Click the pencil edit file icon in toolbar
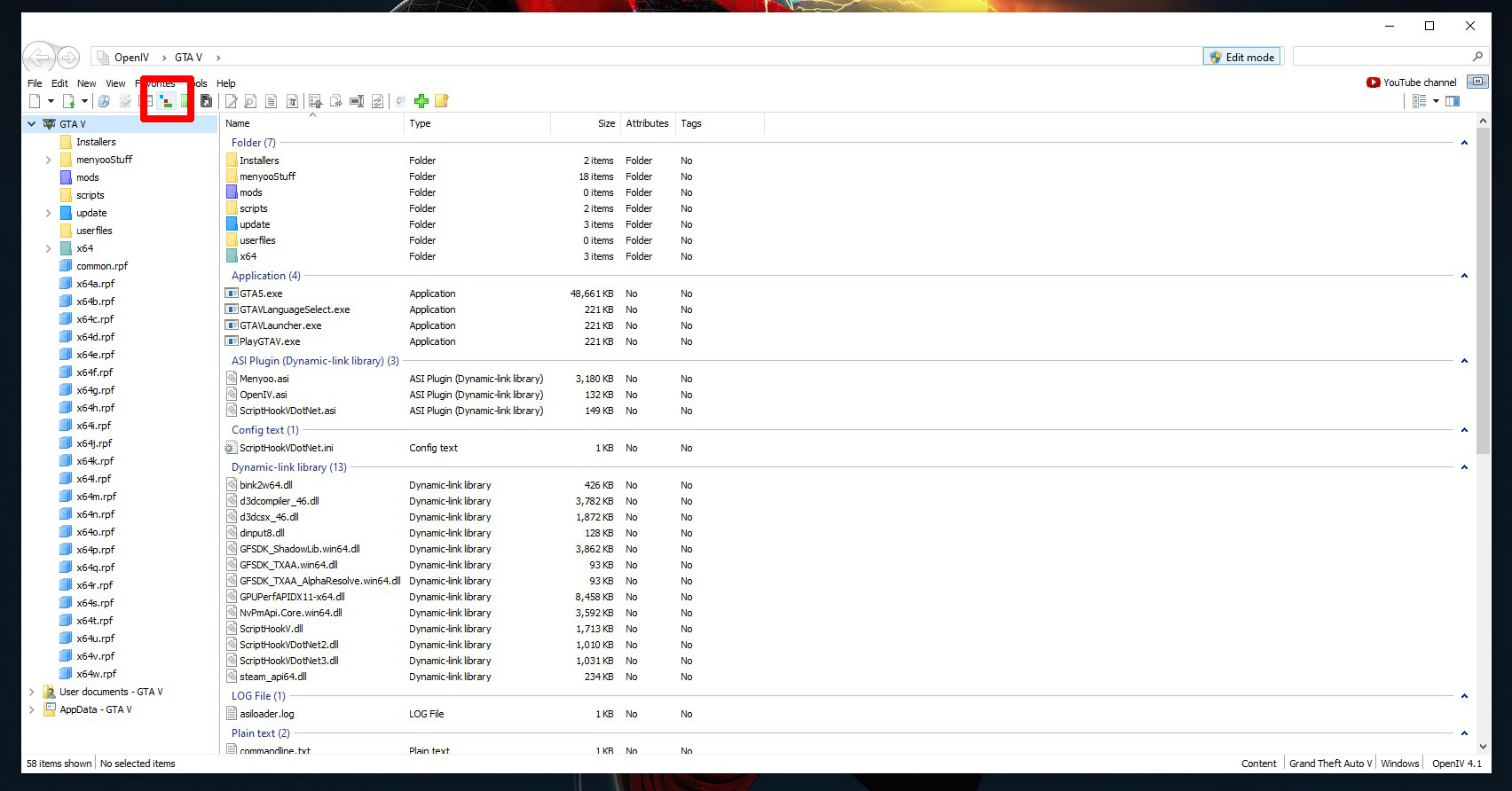The image size is (1512, 791). click(232, 101)
